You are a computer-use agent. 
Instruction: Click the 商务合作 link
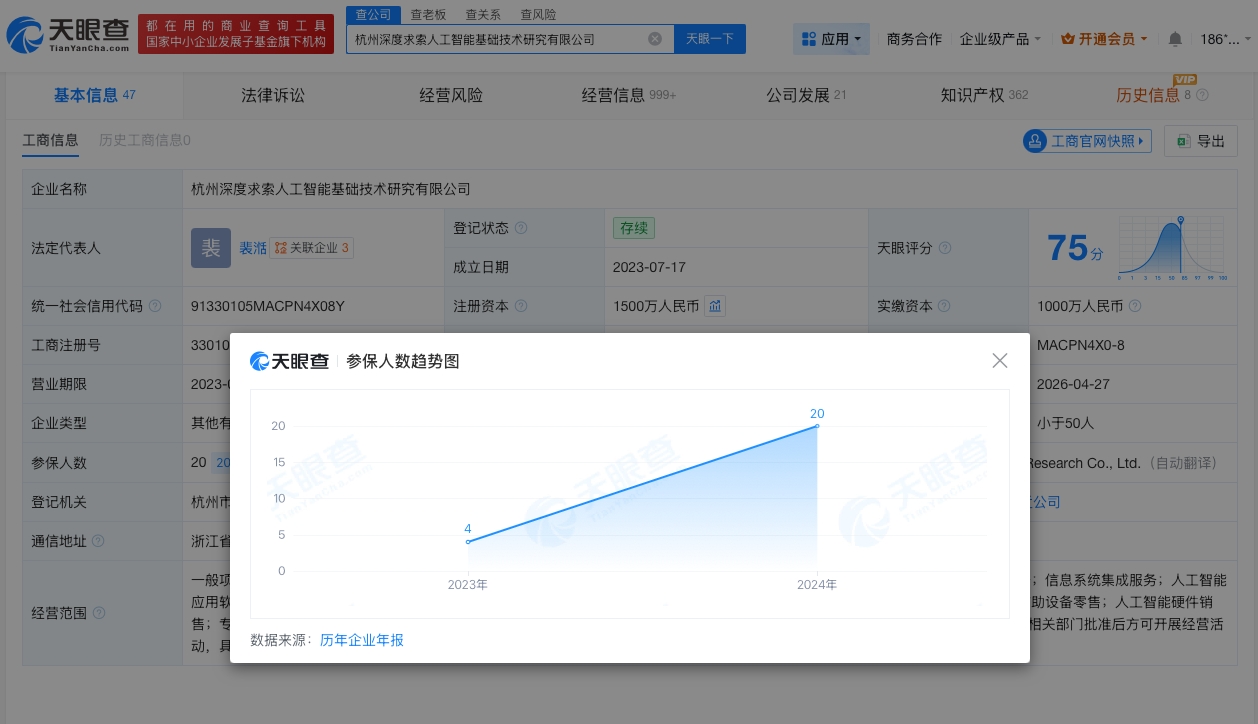coord(914,39)
